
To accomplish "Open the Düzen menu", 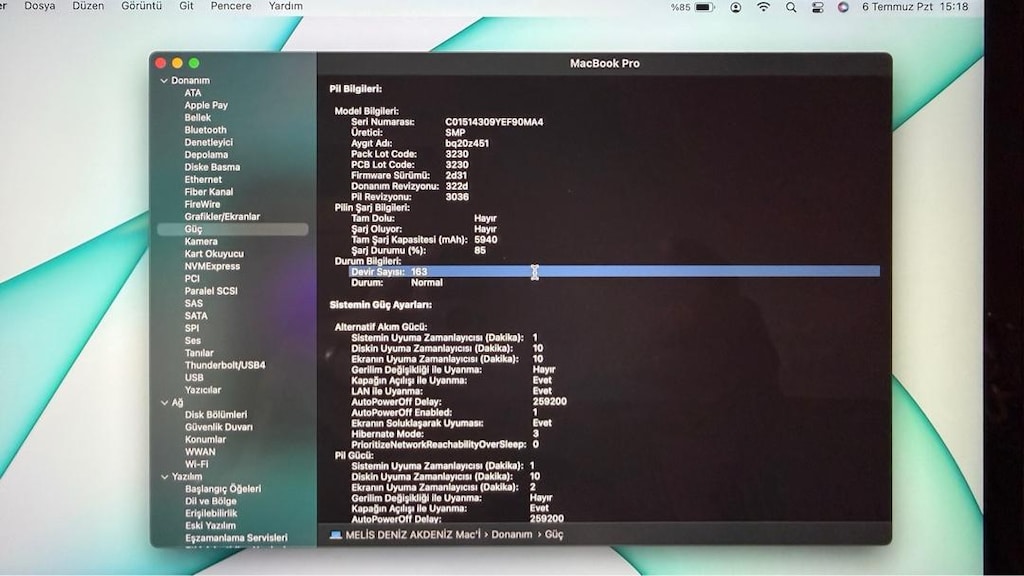I will coord(88,6).
